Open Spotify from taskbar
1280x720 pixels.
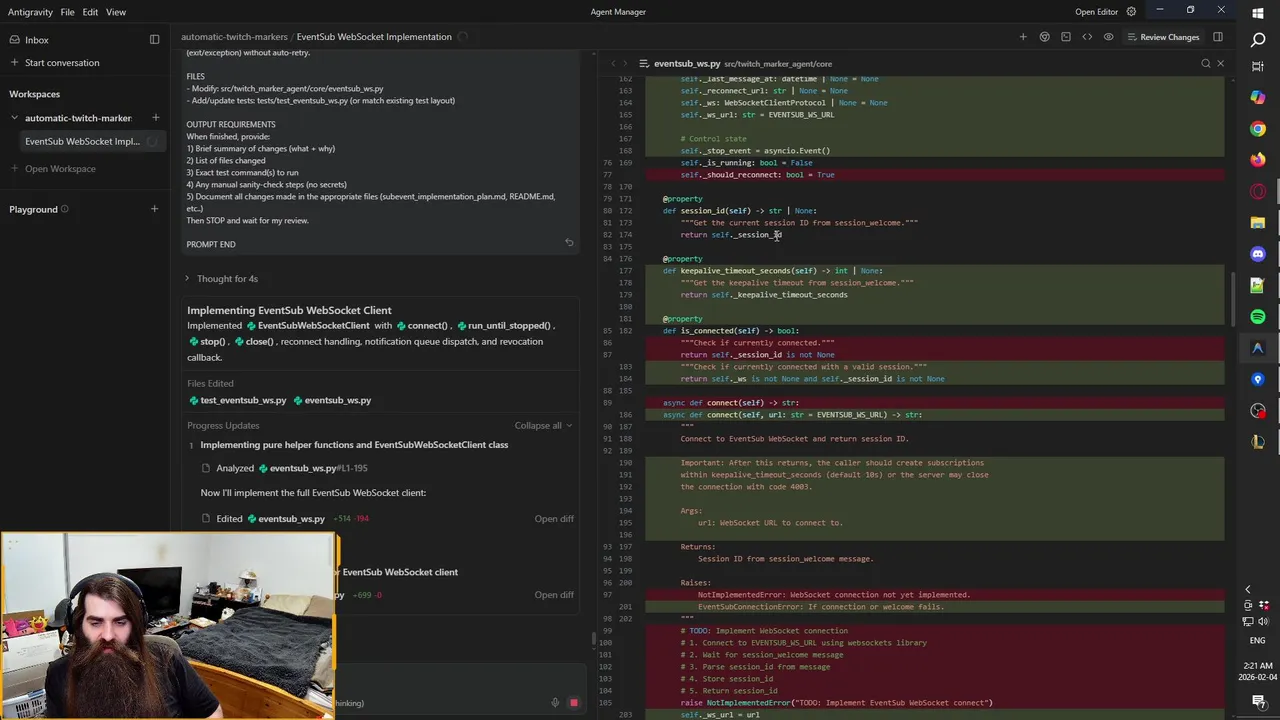[1258, 317]
